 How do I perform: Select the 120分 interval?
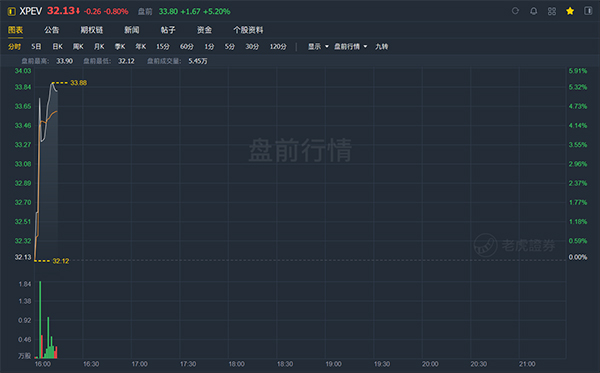point(278,46)
